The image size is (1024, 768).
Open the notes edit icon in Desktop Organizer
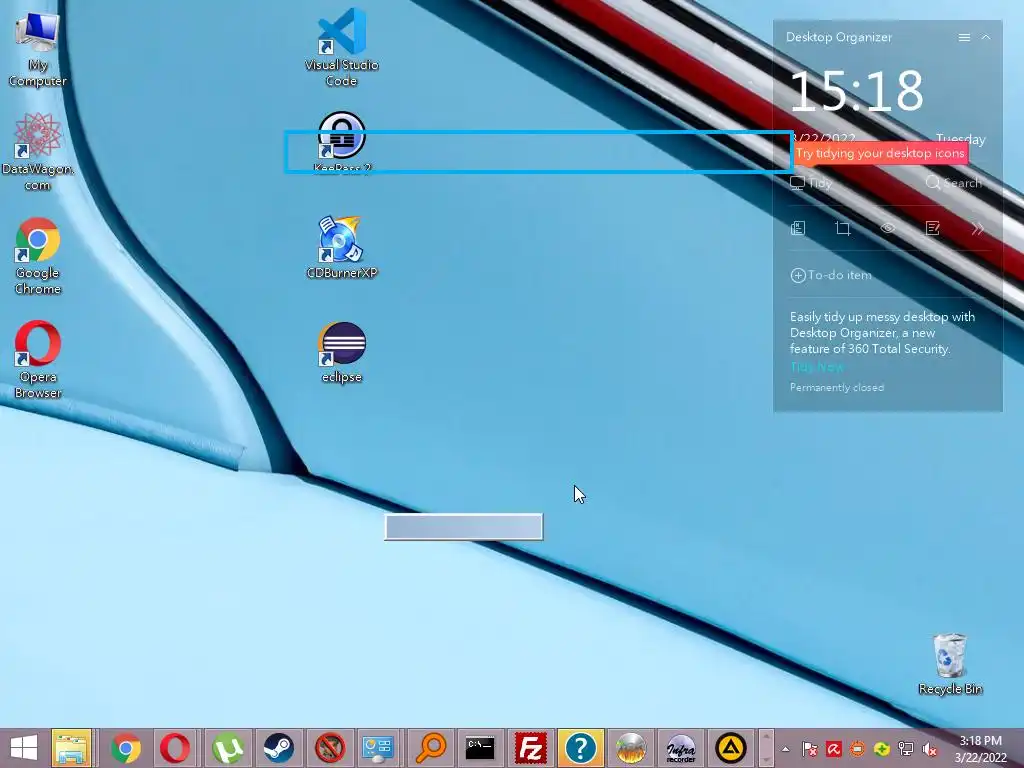[x=933, y=228]
